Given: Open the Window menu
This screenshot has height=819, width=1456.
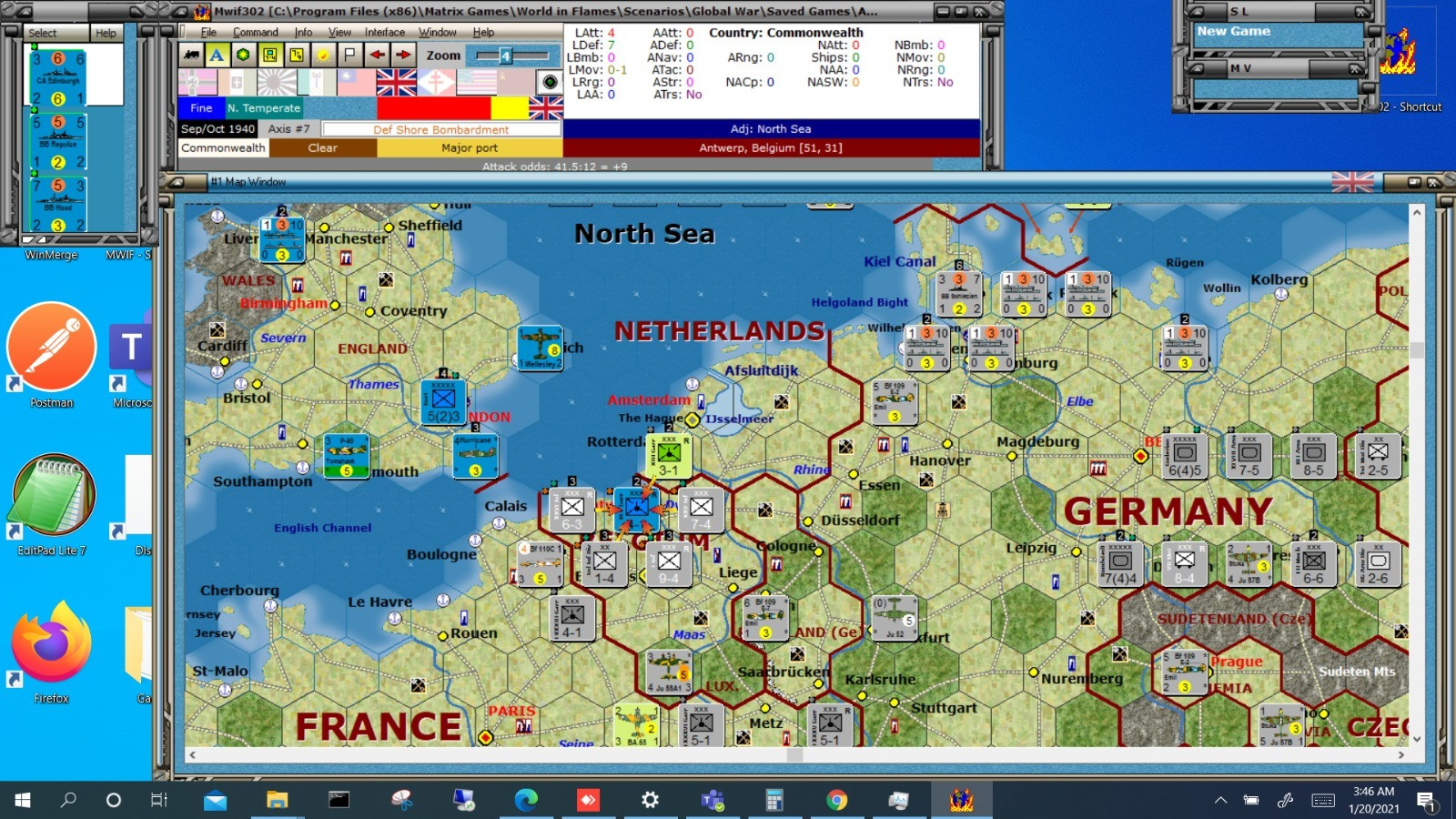Looking at the screenshot, I should point(438,32).
